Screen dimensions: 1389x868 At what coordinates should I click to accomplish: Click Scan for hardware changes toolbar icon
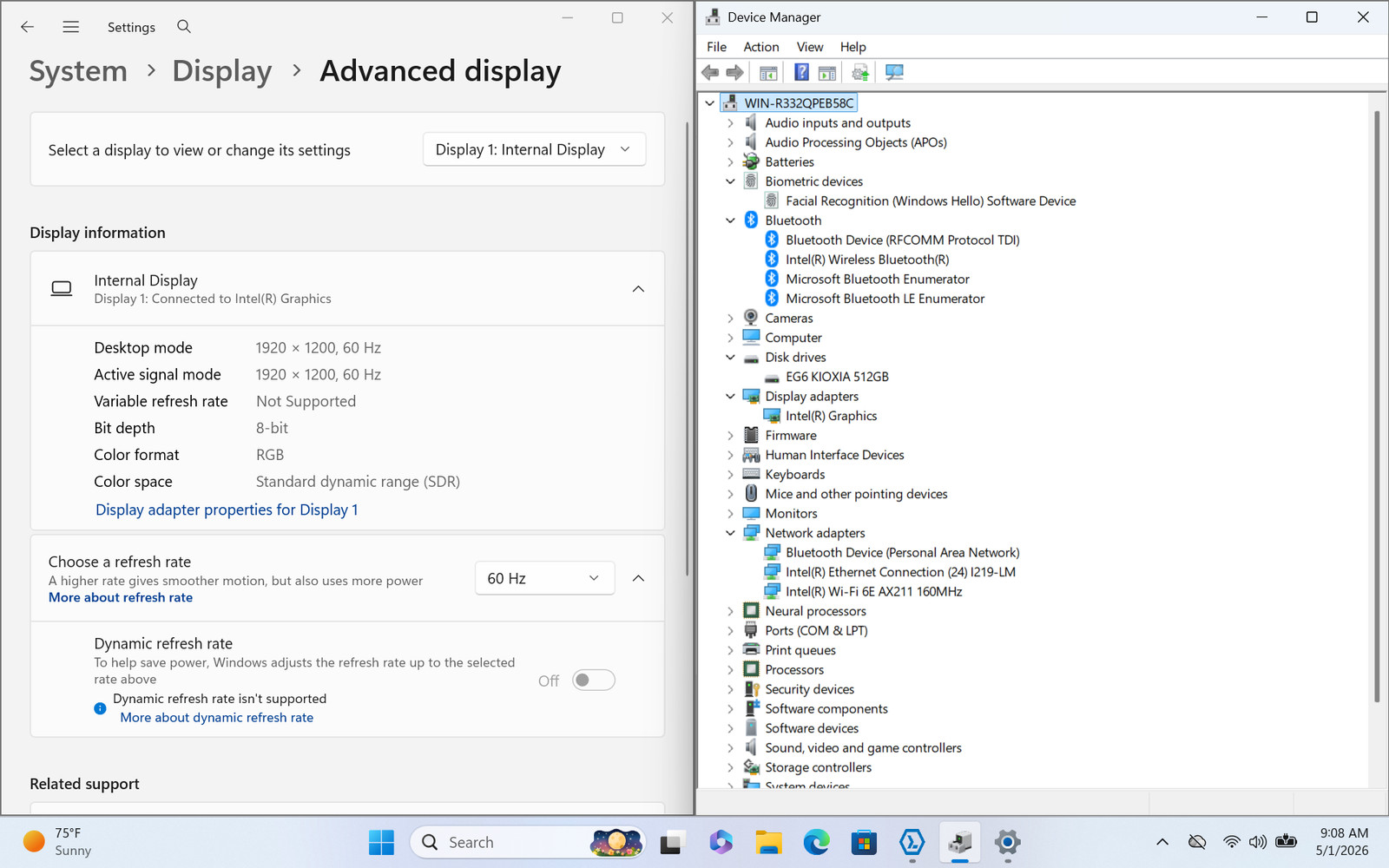(894, 73)
